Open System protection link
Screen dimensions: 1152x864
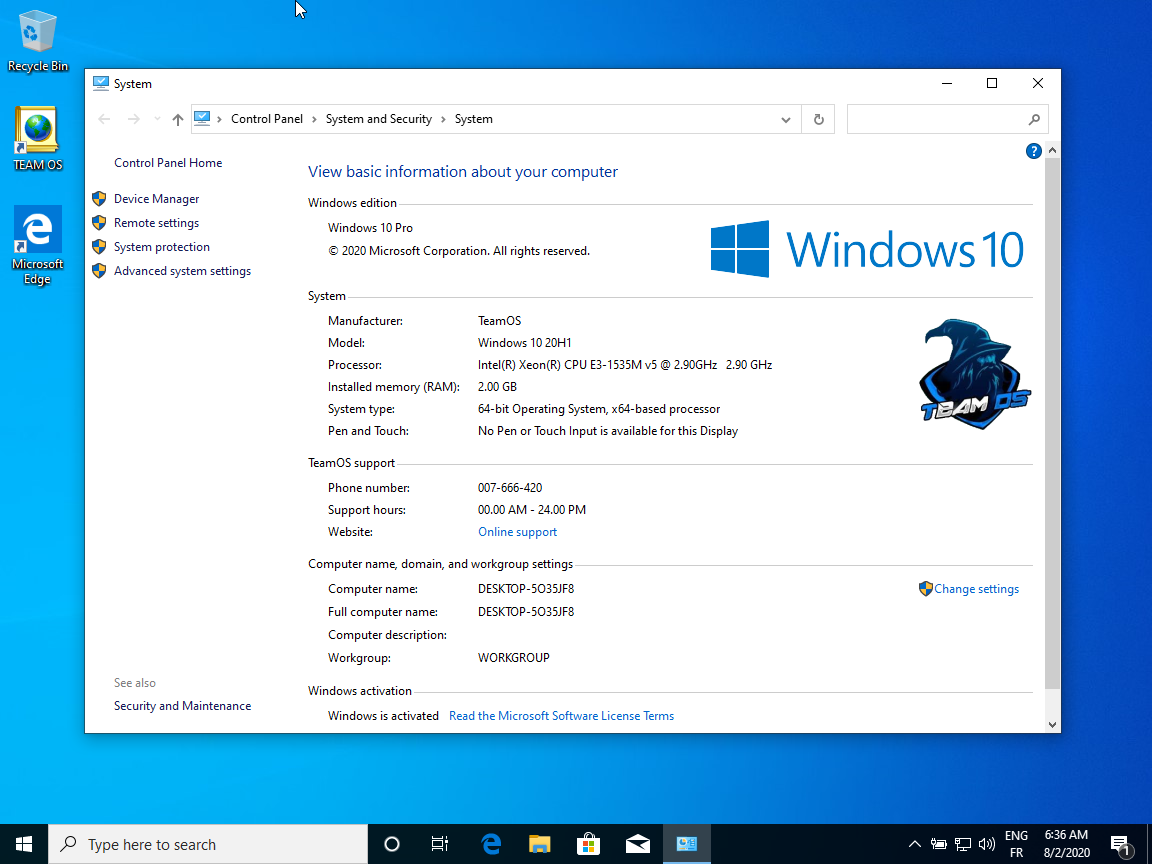coord(162,247)
